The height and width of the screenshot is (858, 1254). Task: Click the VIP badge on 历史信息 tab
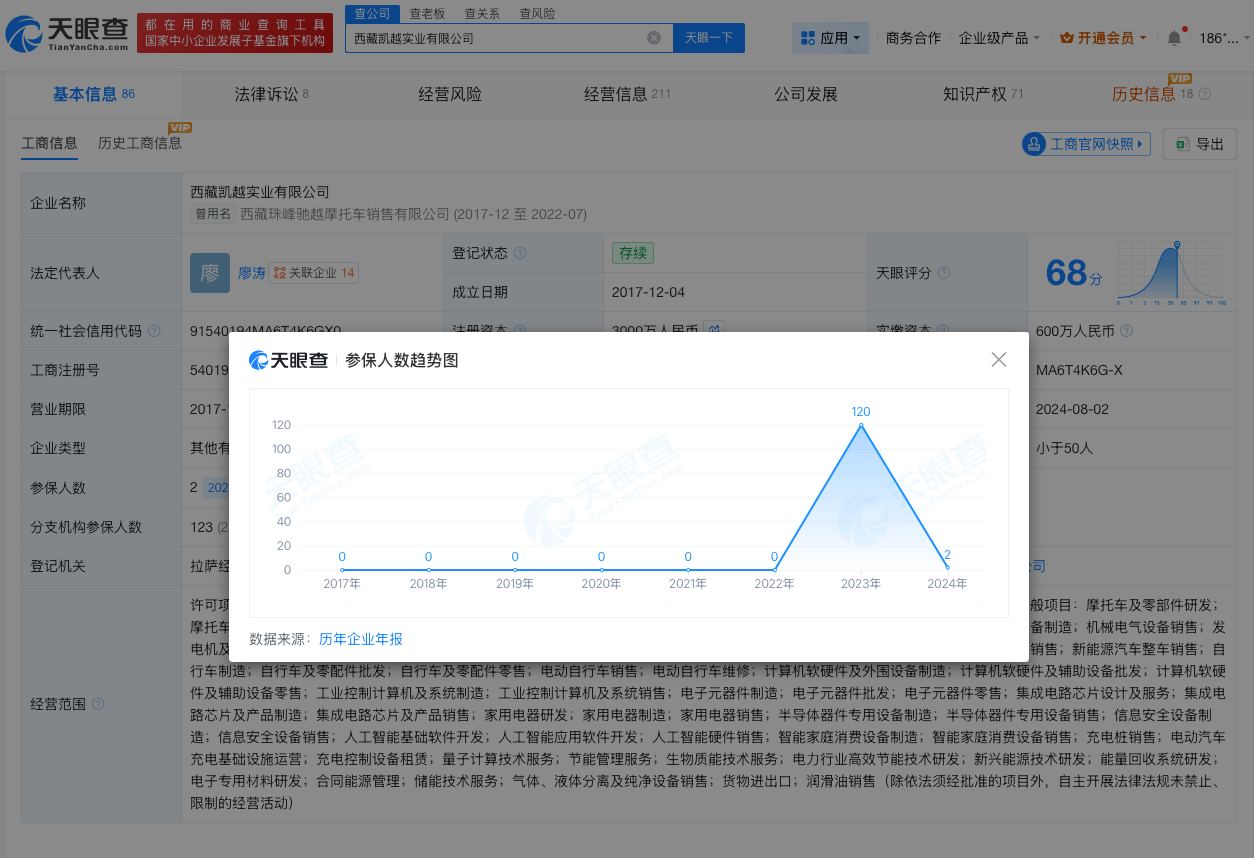(x=1180, y=78)
